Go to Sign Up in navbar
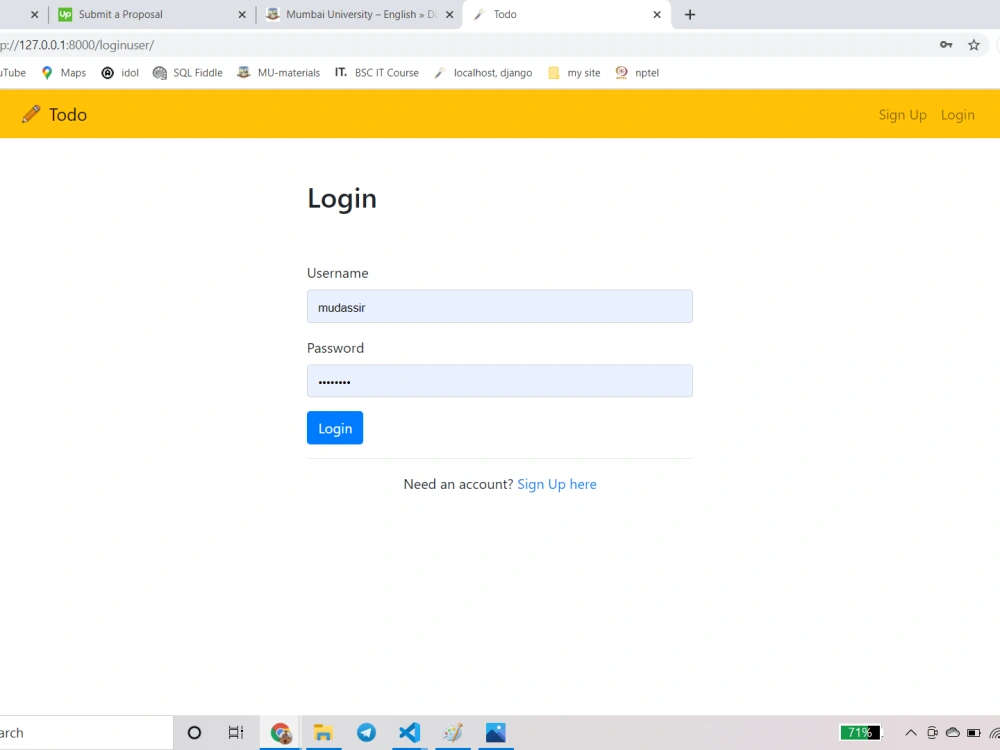The width and height of the screenshot is (1000, 750). (902, 115)
